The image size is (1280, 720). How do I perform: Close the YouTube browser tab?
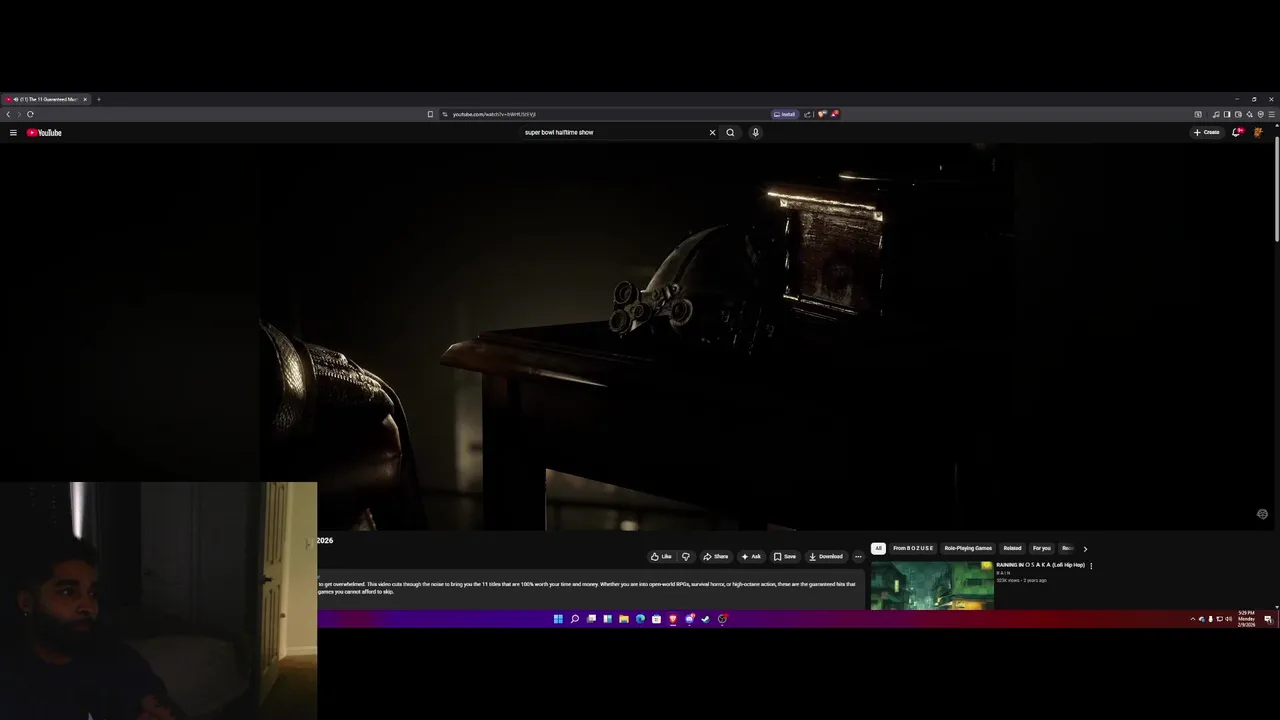point(85,99)
